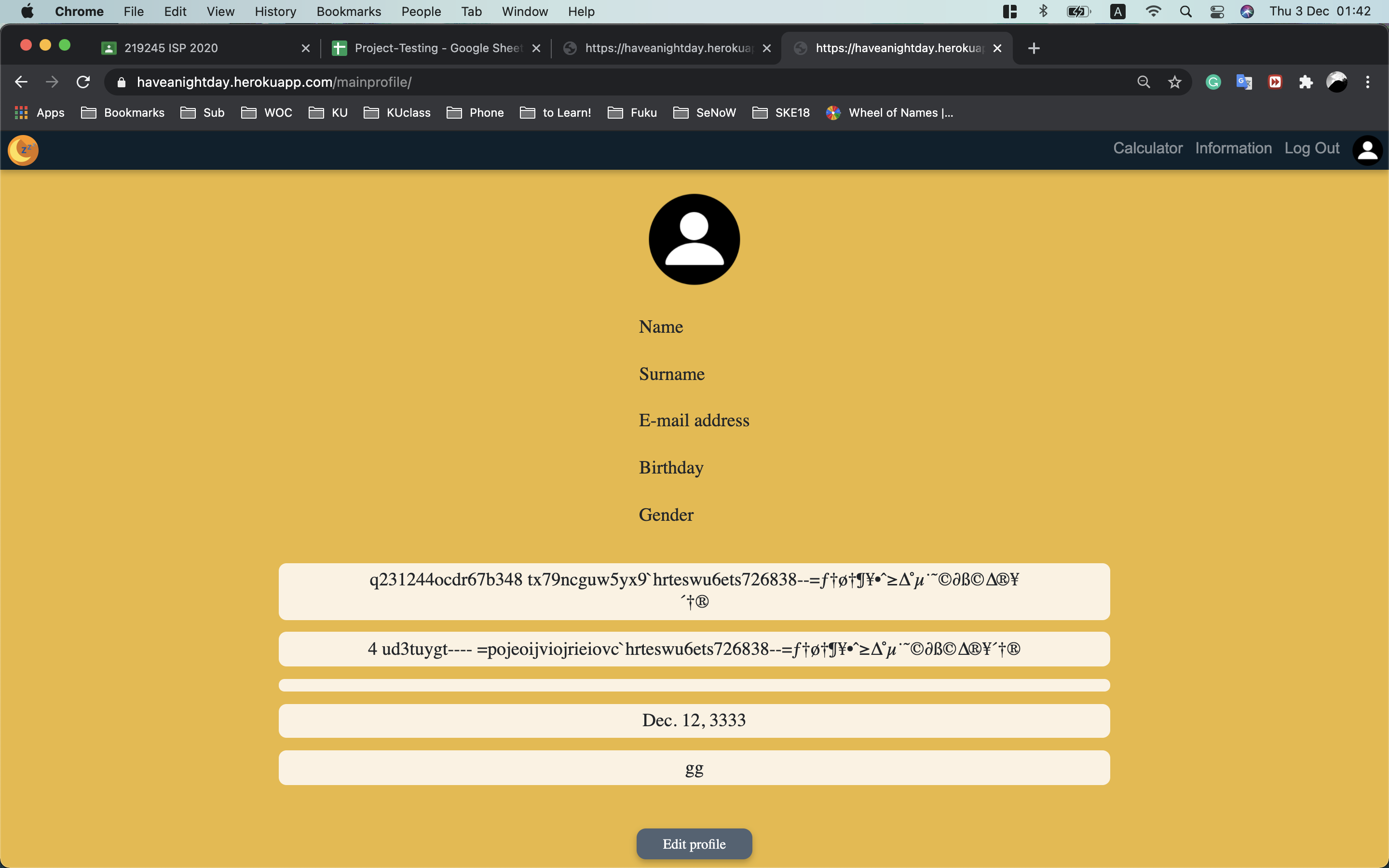This screenshot has height=868, width=1389.
Task: Switch to the Project-Testing Google Sheets tab
Action: point(432,48)
